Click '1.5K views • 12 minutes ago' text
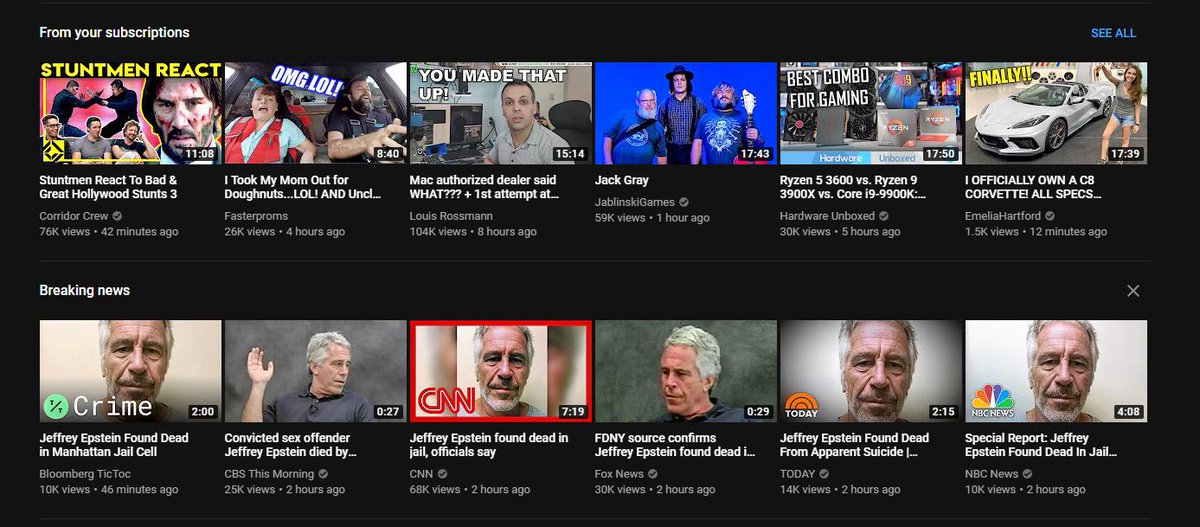The height and width of the screenshot is (527, 1200). [1036, 232]
